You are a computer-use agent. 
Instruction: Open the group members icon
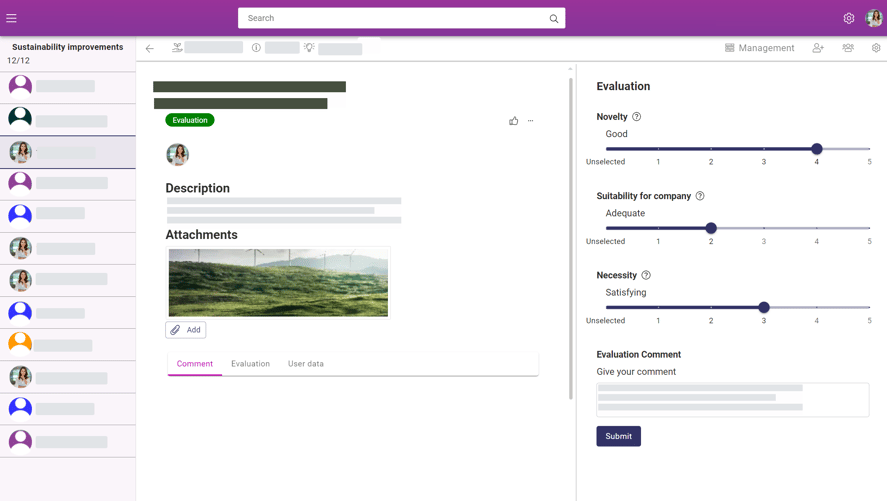(x=848, y=48)
